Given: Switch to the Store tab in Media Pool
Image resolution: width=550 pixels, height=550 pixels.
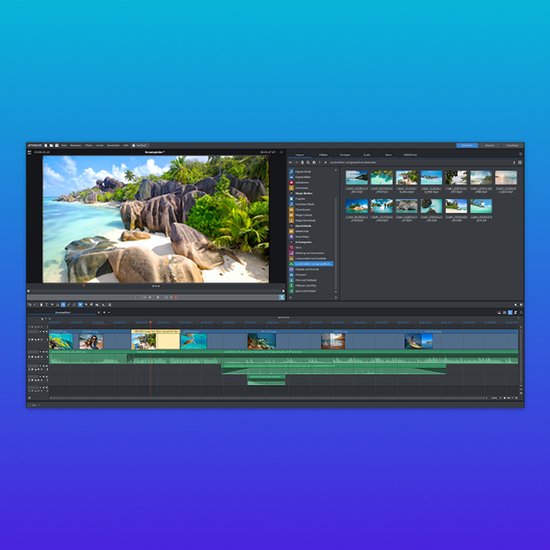Looking at the screenshot, I should pos(389,155).
